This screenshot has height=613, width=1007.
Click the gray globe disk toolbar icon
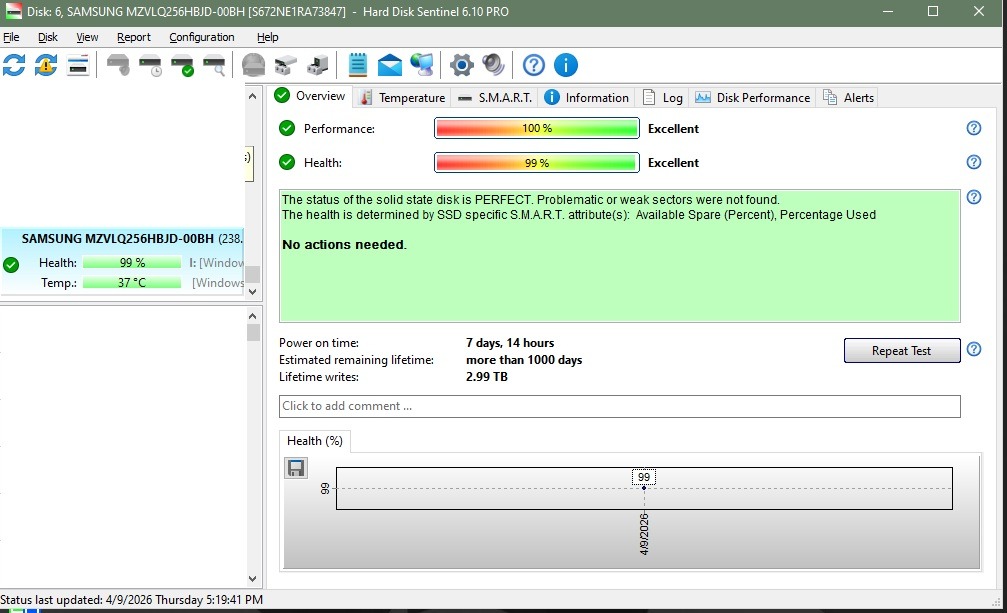point(253,65)
